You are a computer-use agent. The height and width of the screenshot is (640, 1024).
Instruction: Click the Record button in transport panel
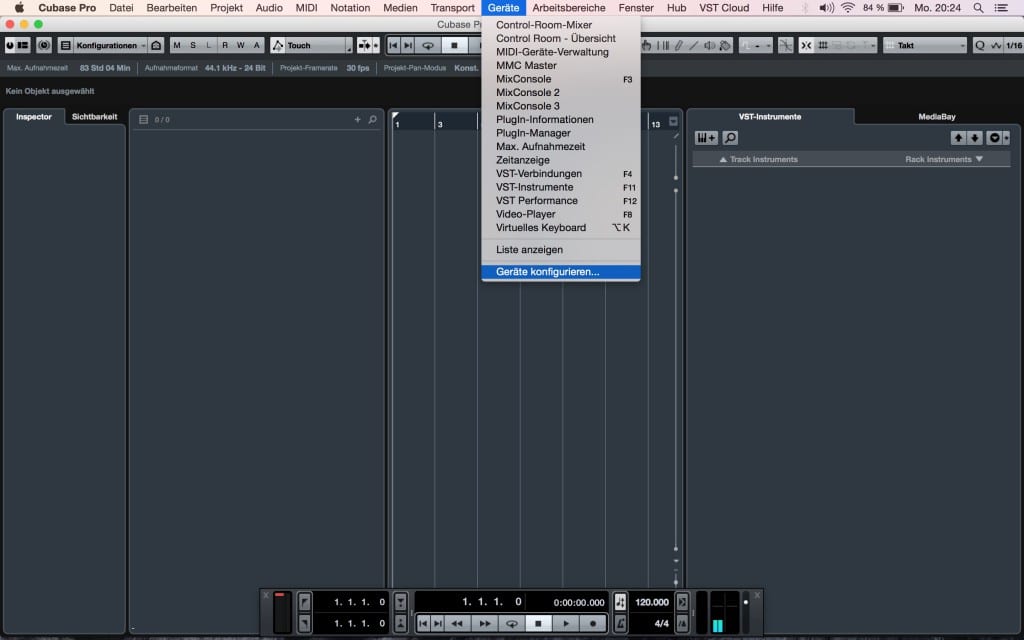tap(592, 624)
